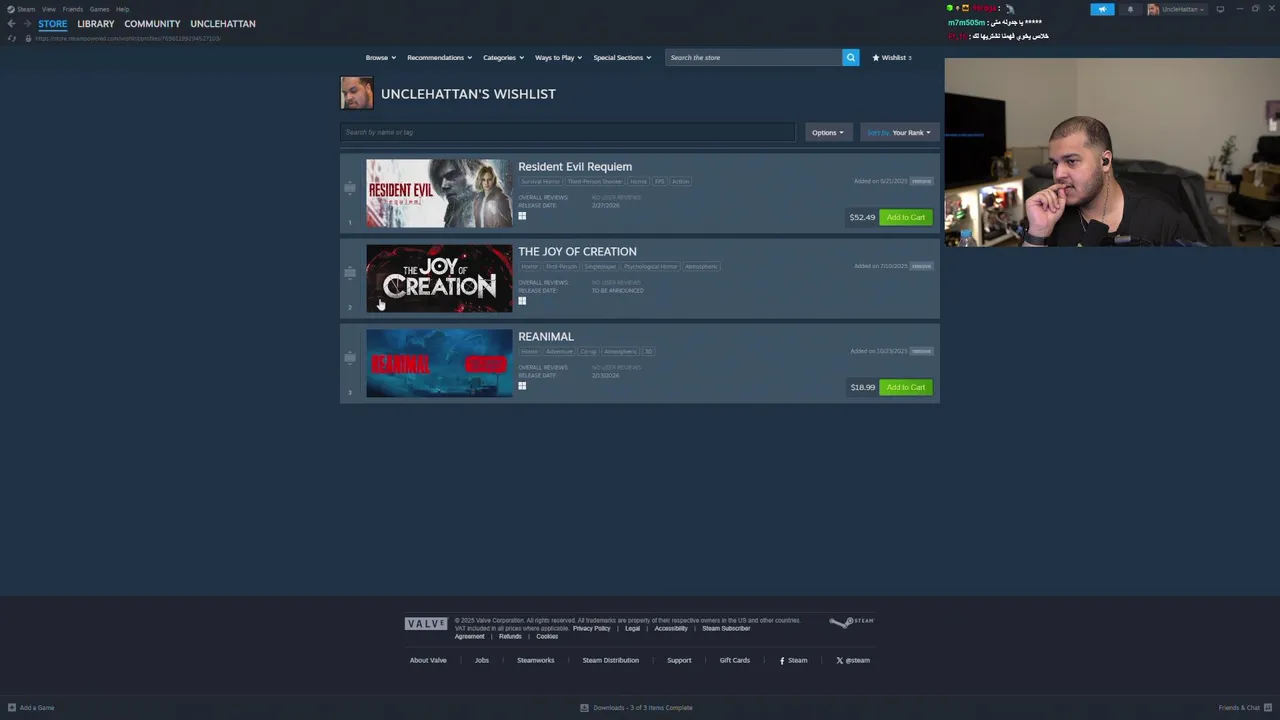Click the Windows platform icon under Resident Evil Requiem
This screenshot has height=720, width=1280.
pyautogui.click(x=522, y=216)
